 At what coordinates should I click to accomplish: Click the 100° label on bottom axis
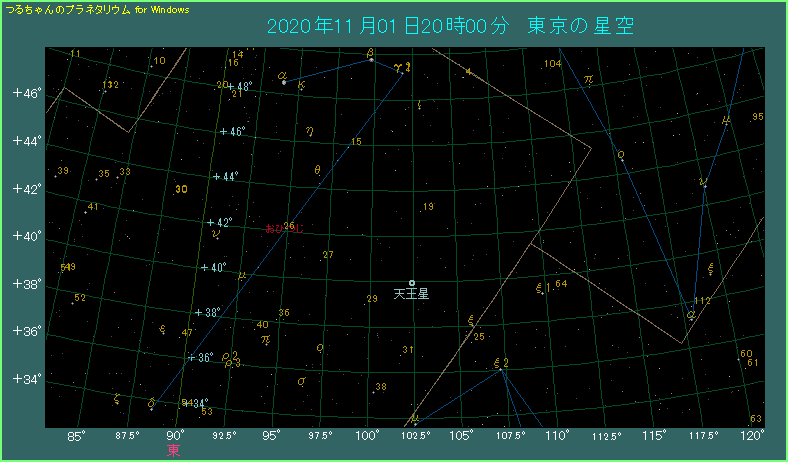367,436
